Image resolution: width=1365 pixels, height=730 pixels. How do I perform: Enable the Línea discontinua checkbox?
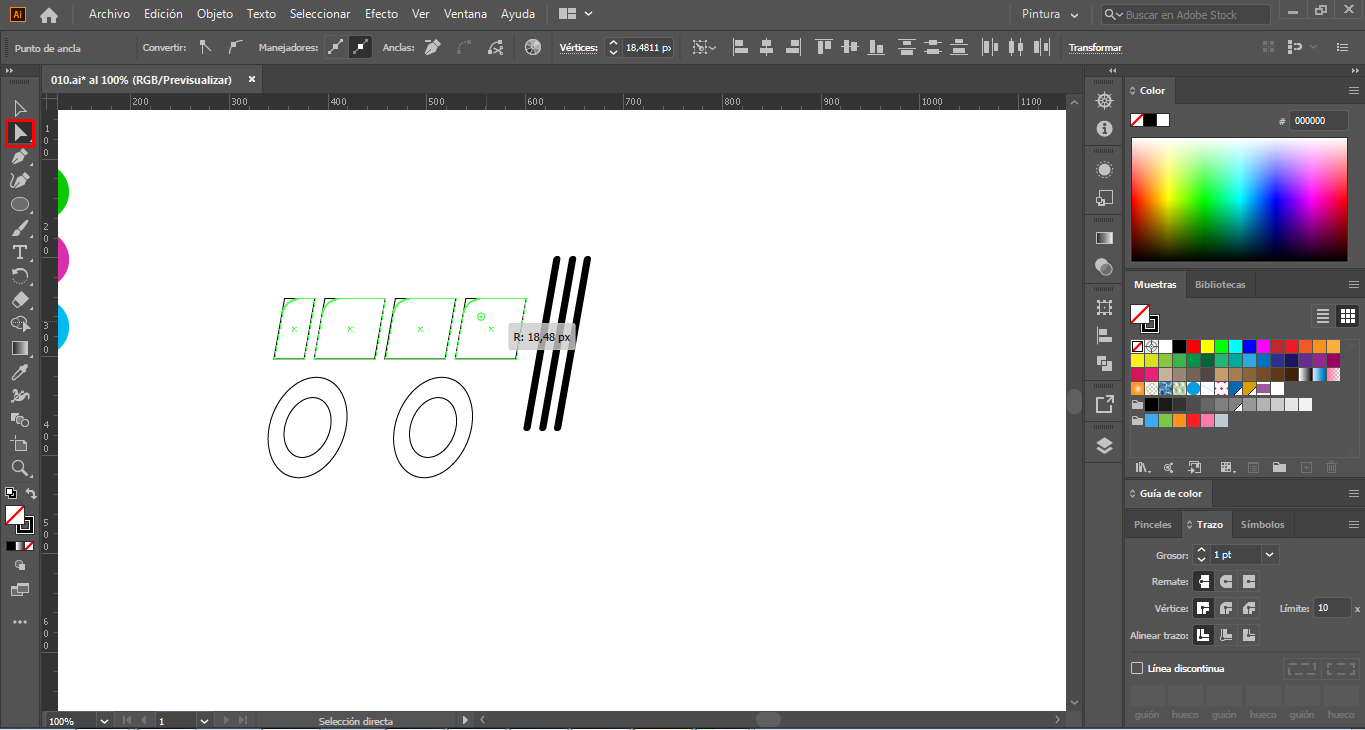1137,668
